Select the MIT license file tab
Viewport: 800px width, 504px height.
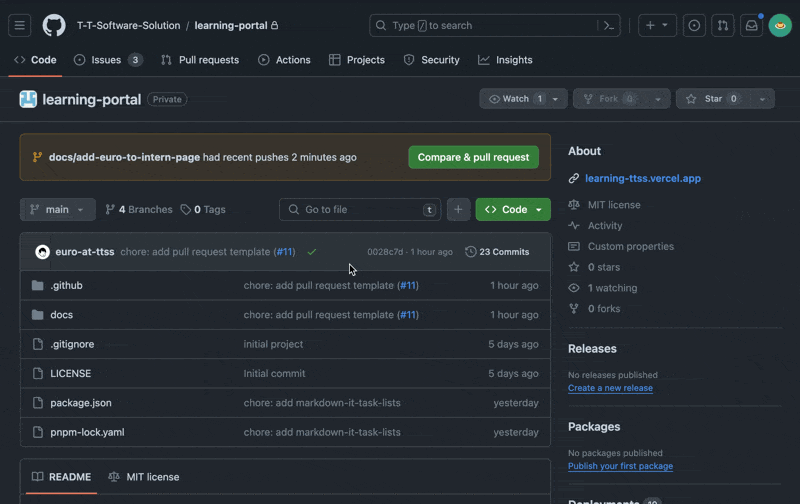(144, 477)
